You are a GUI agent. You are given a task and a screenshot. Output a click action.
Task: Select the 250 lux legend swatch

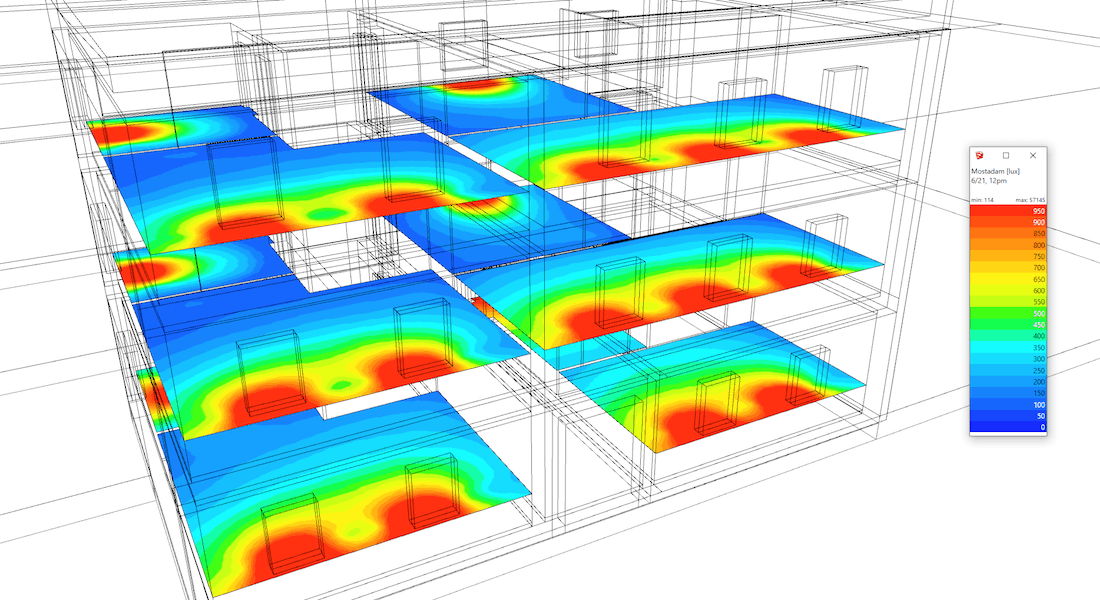point(1008,371)
